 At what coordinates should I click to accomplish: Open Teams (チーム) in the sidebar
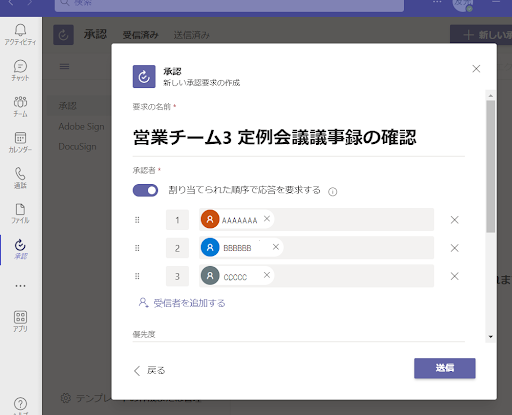(20, 107)
